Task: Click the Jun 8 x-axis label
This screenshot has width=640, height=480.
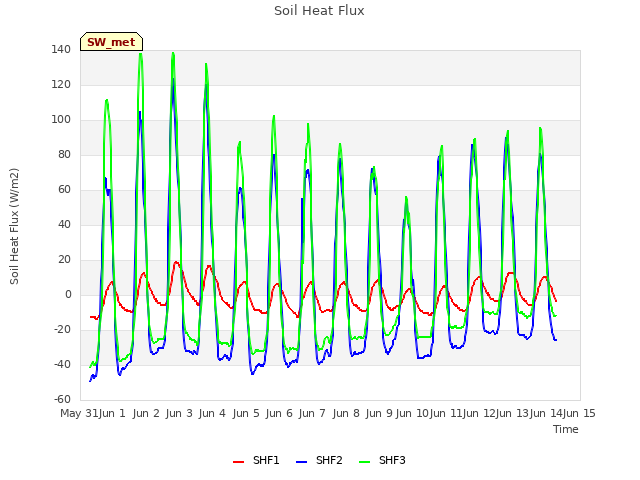Action: pos(346,413)
